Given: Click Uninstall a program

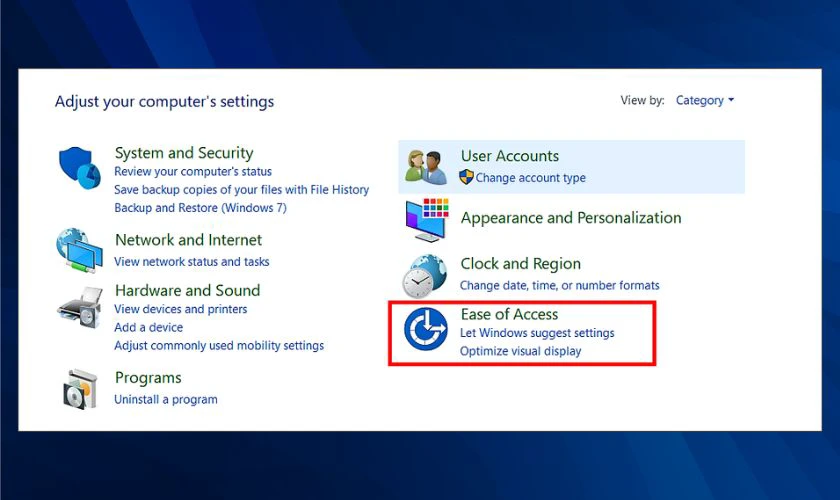Looking at the screenshot, I should (x=166, y=399).
